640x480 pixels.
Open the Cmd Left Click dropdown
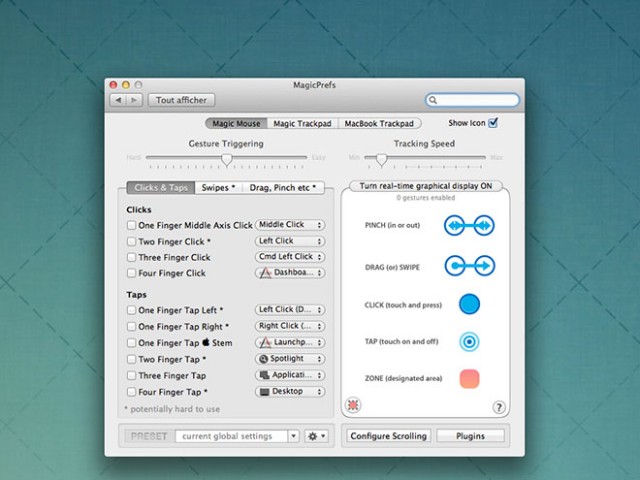[290, 257]
